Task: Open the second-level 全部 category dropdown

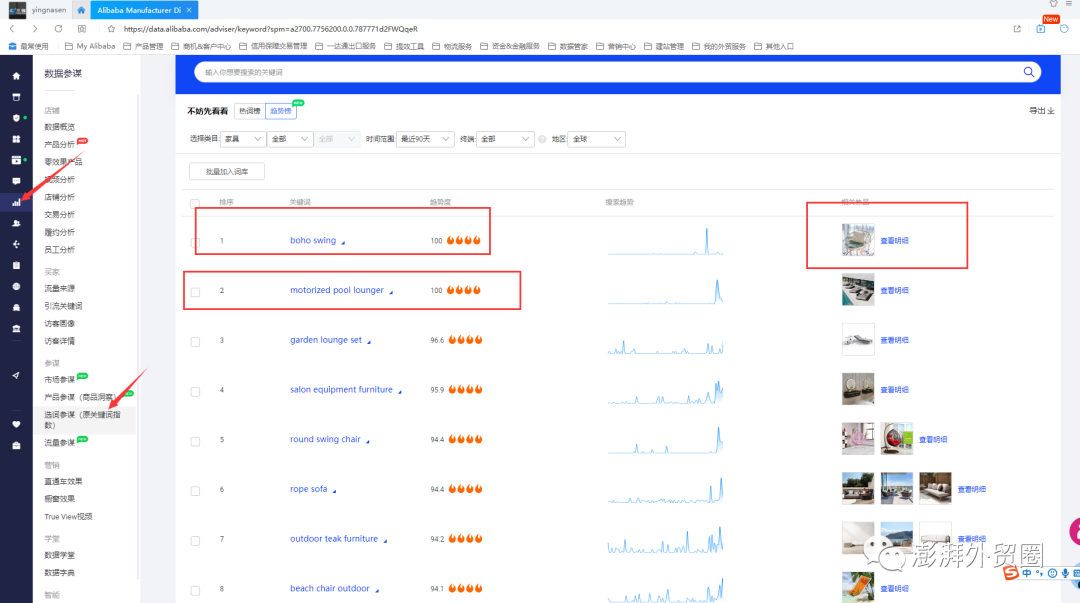Action: 289,139
